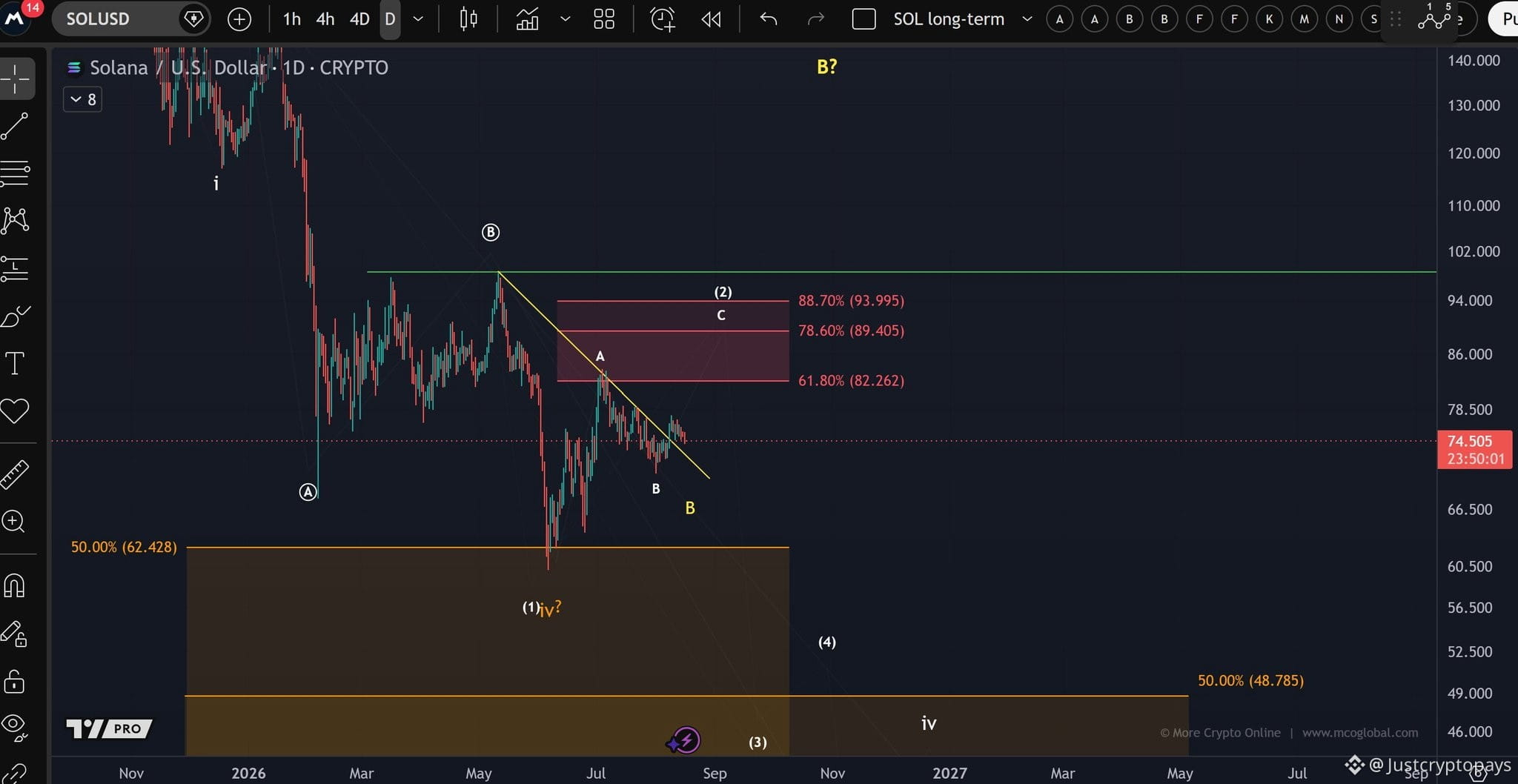The width and height of the screenshot is (1518, 784).
Task: Switch to the 4D timeframe
Action: pos(359,19)
